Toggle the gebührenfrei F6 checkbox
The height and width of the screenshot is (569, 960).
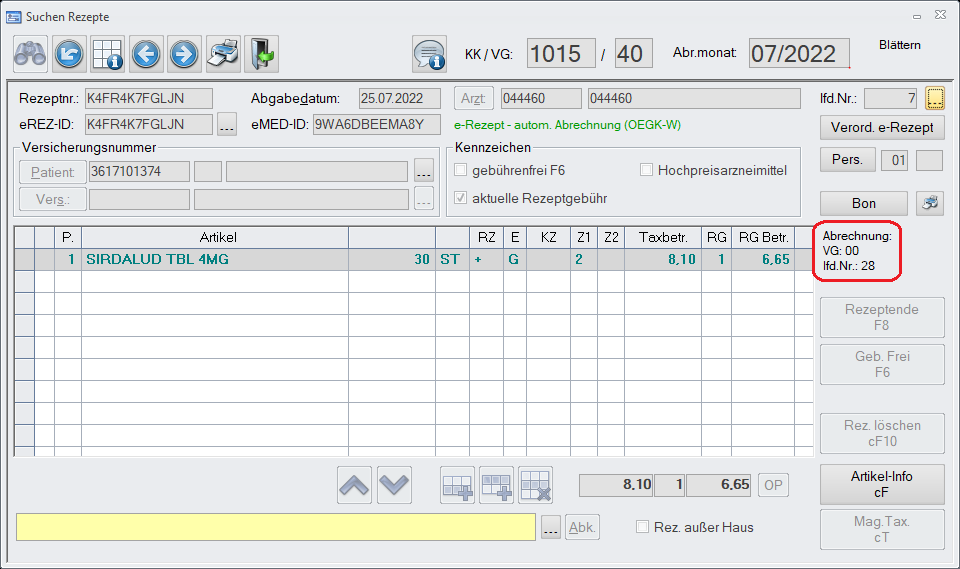(461, 171)
